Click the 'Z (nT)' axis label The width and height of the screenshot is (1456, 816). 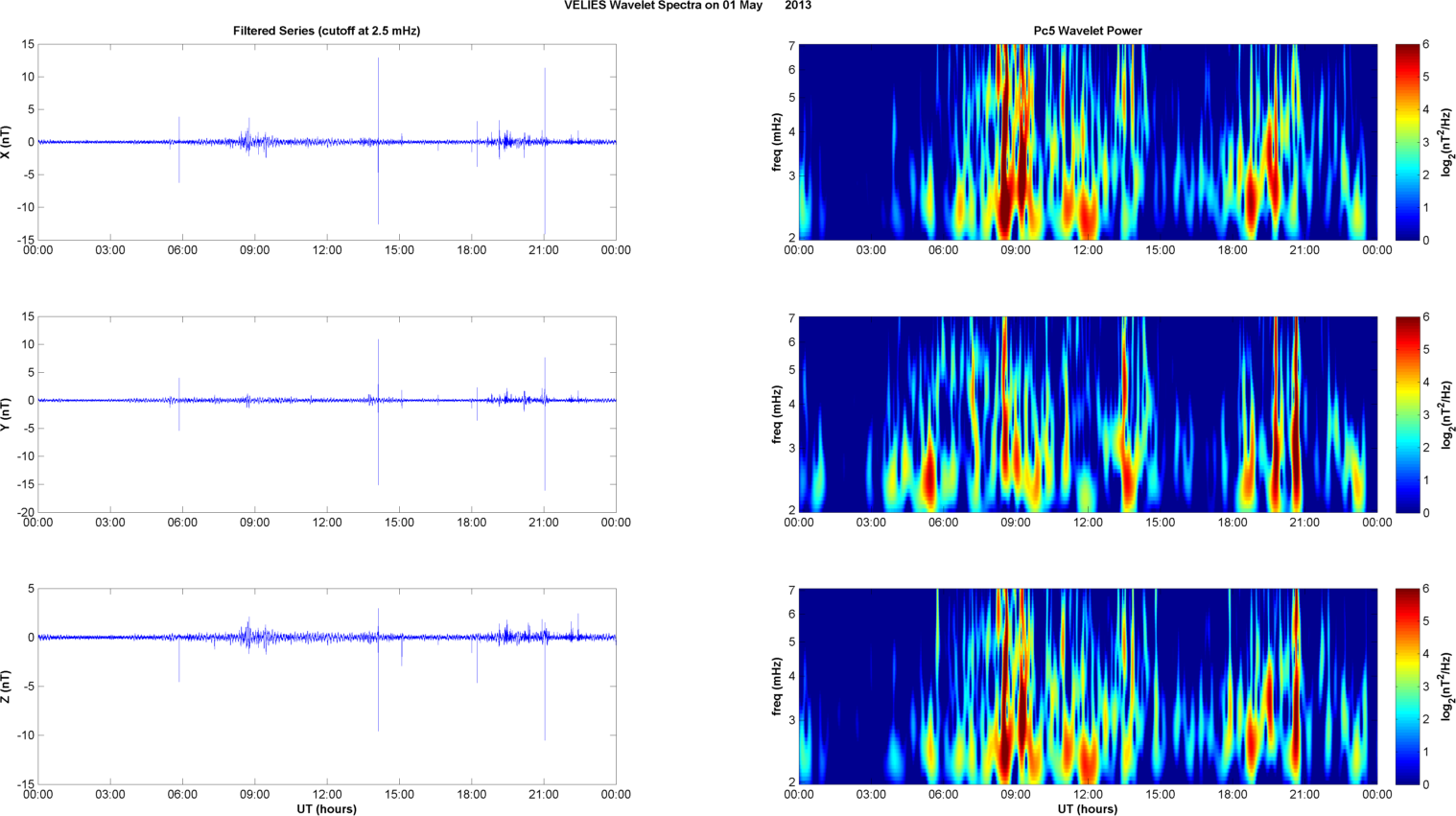pyautogui.click(x=6, y=687)
